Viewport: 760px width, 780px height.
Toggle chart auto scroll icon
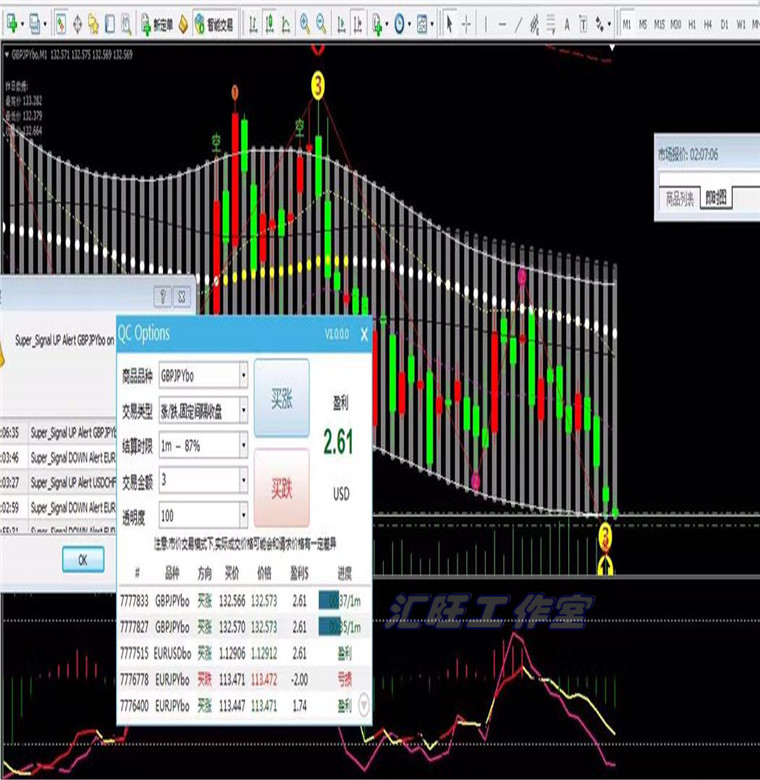341,23
